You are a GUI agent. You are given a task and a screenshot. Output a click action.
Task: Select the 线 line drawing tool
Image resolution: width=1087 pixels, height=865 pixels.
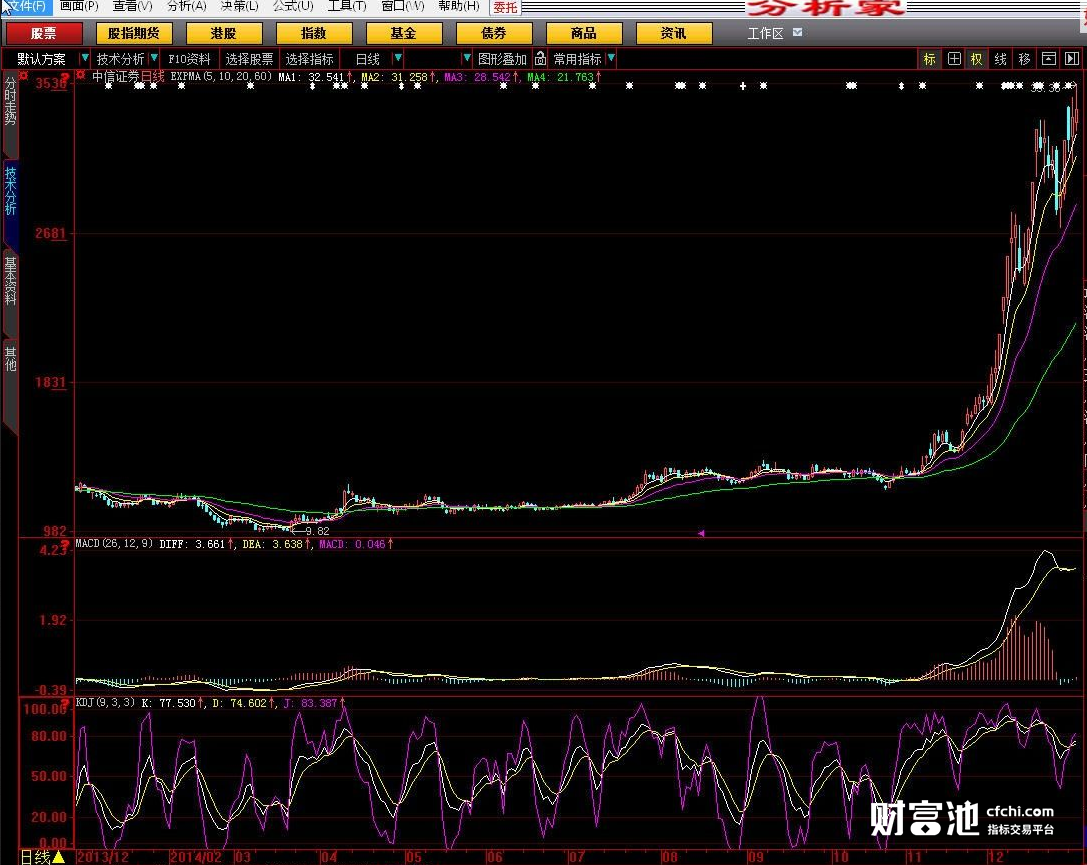1000,59
